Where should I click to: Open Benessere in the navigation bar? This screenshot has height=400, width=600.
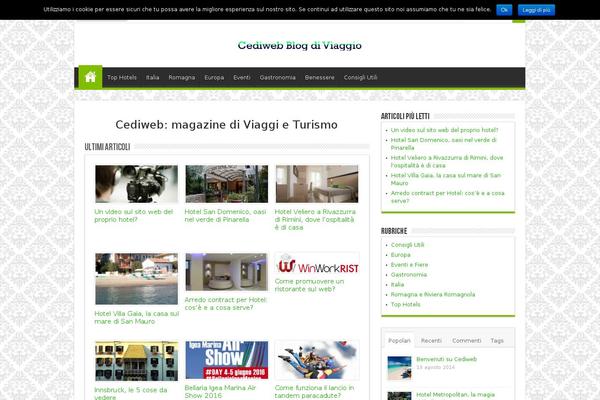320,77
